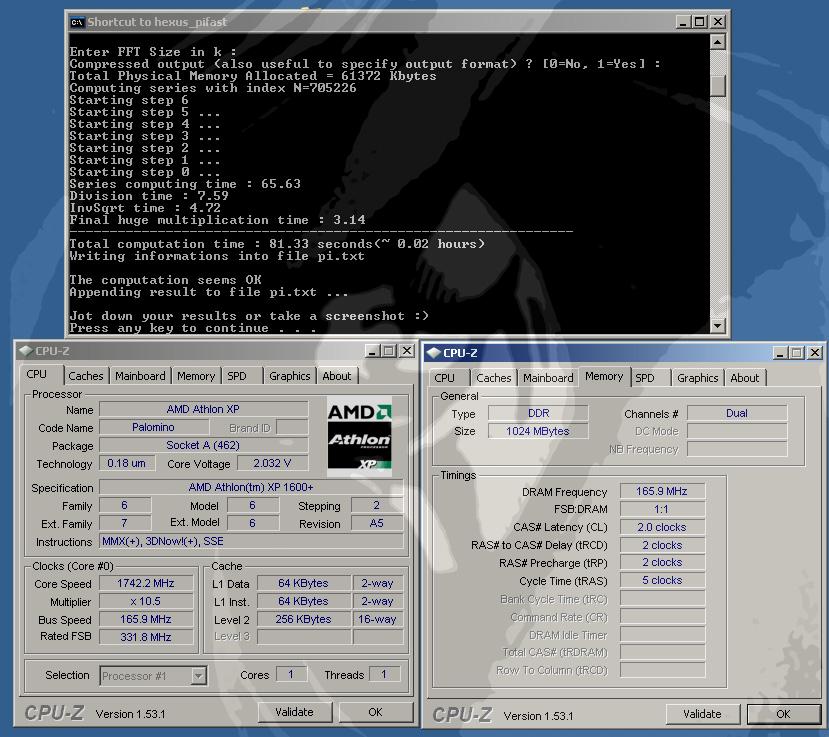This screenshot has width=829, height=737.
Task: Click OK button in right CPU-Z window
Action: 784,714
